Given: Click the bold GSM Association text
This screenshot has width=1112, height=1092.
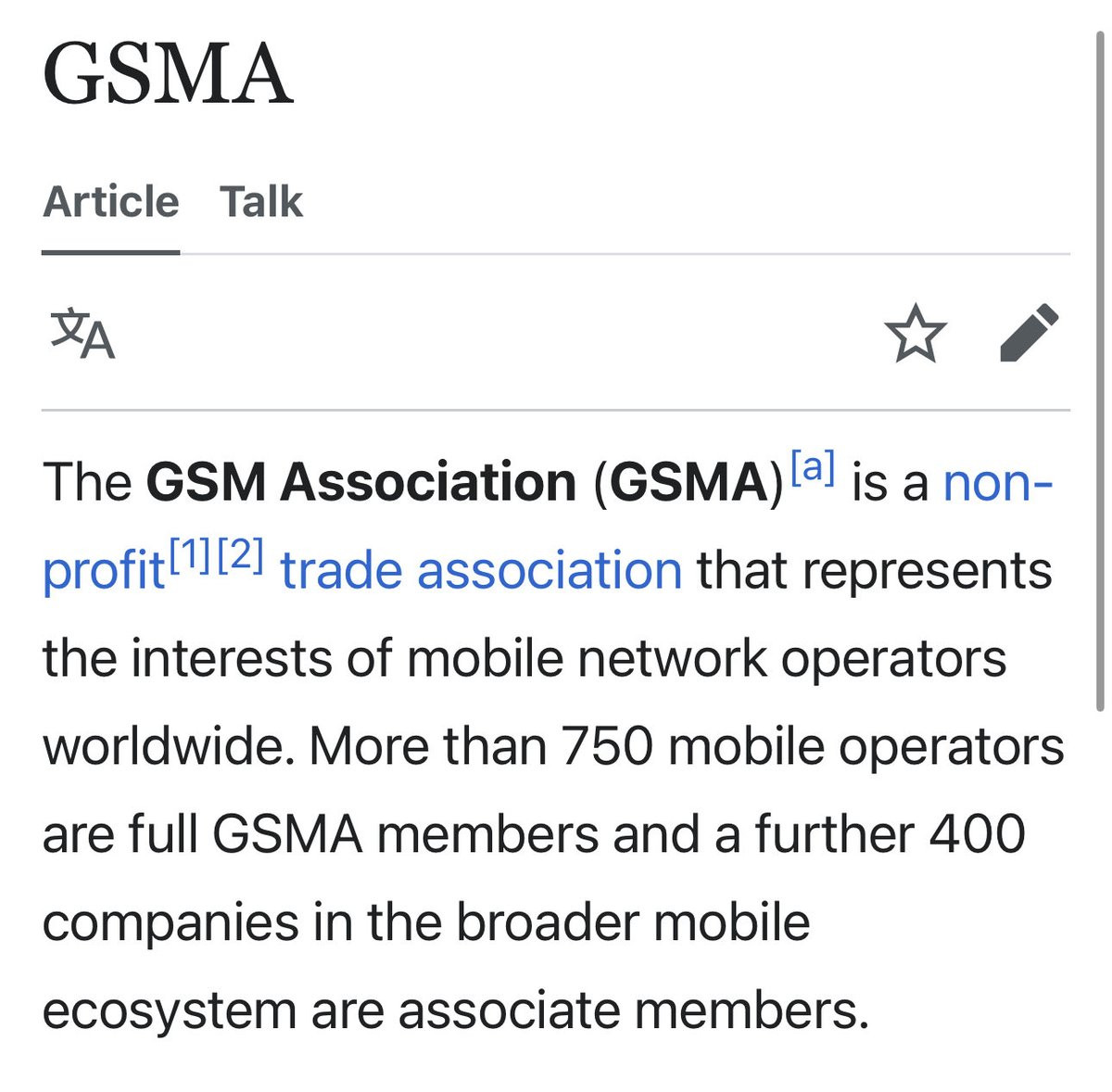Looking at the screenshot, I should tap(361, 482).
